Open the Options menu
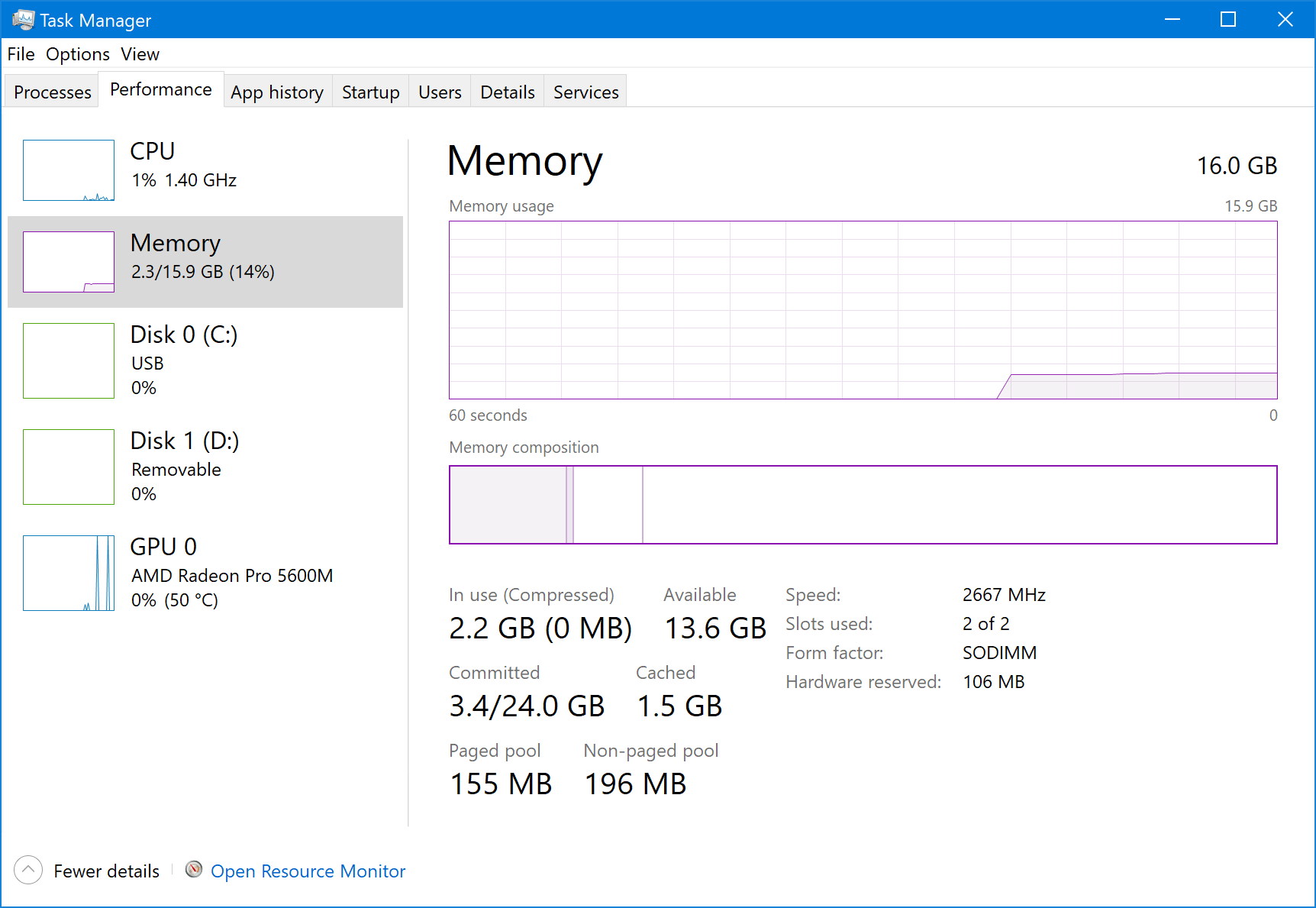Viewport: 1316px width, 908px height. coord(78,54)
